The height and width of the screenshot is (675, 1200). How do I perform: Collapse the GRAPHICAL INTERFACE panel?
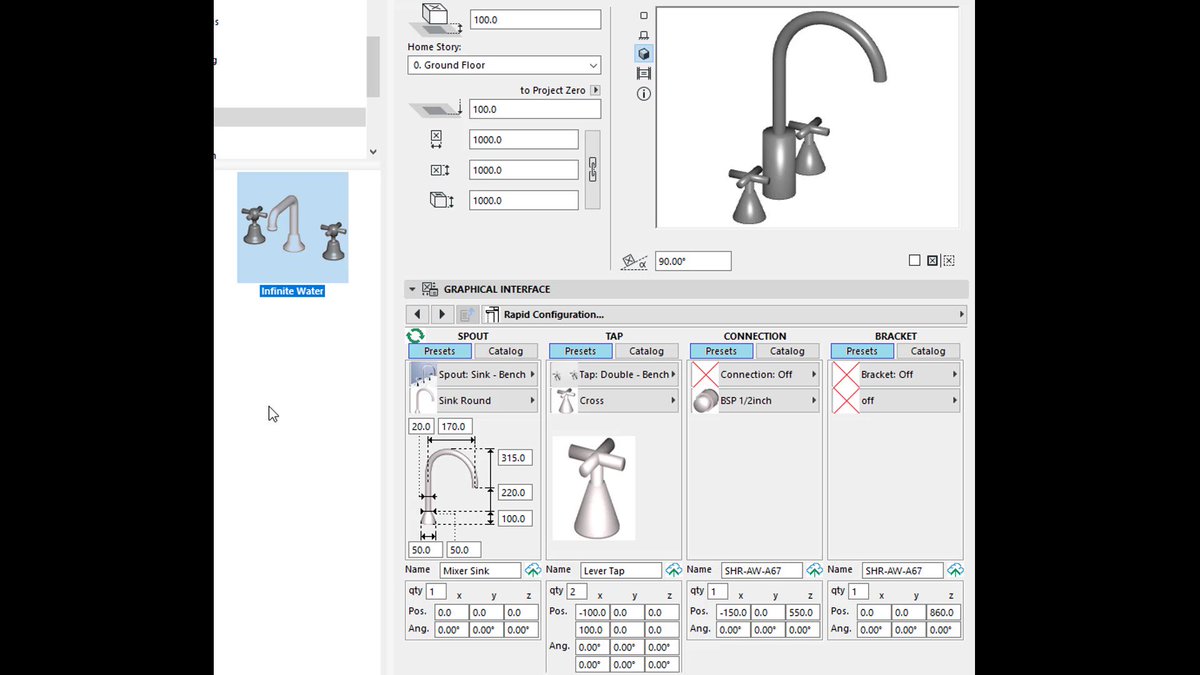pos(412,289)
